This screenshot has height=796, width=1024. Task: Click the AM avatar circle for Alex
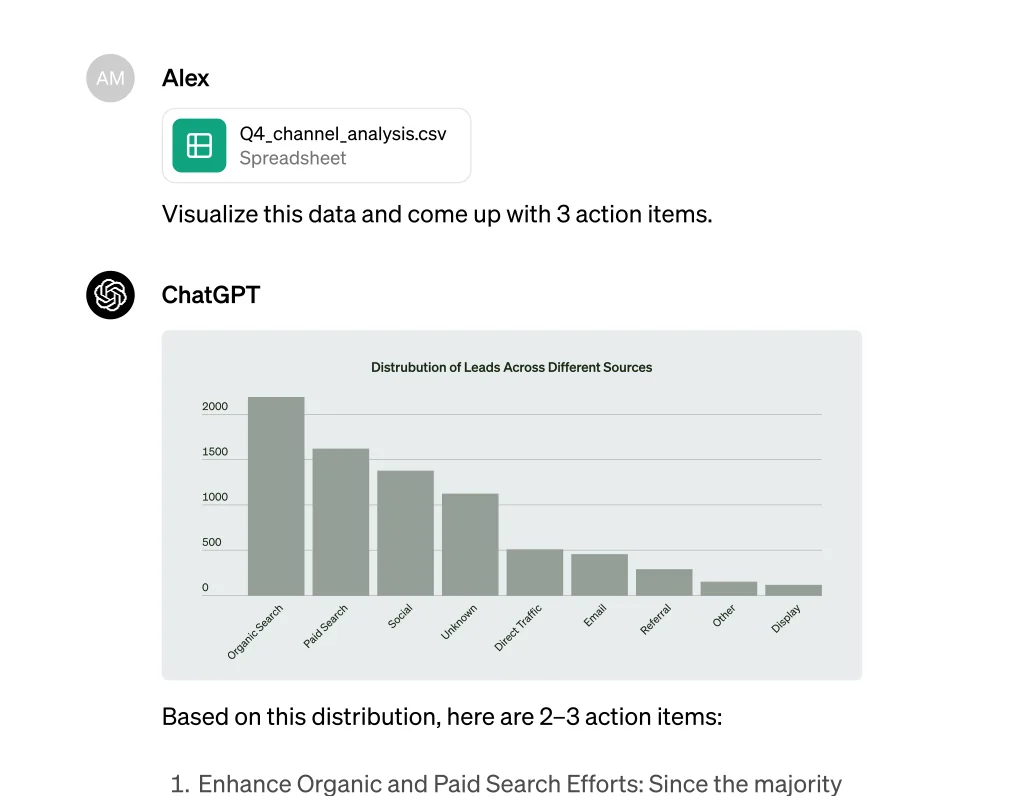point(110,78)
